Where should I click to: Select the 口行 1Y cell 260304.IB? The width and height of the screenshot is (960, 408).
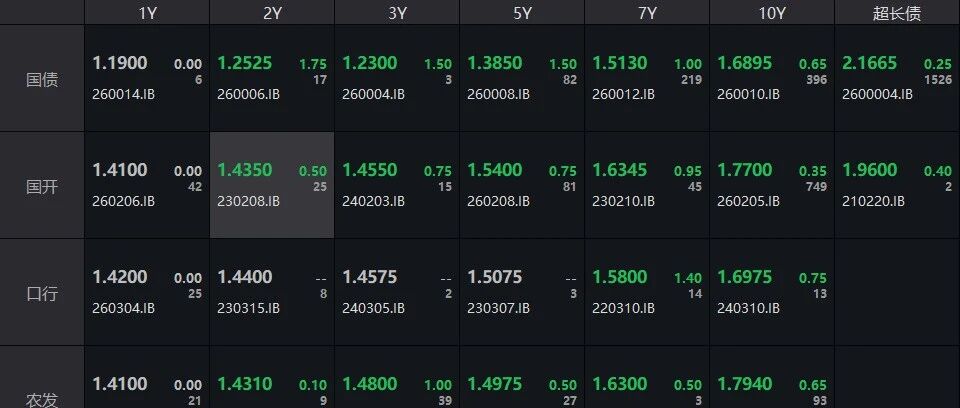(x=147, y=293)
